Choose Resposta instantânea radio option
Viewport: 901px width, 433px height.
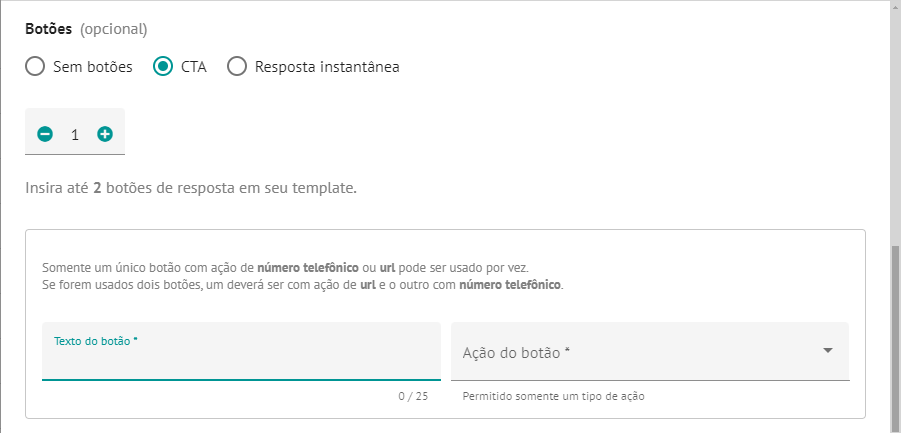point(237,67)
